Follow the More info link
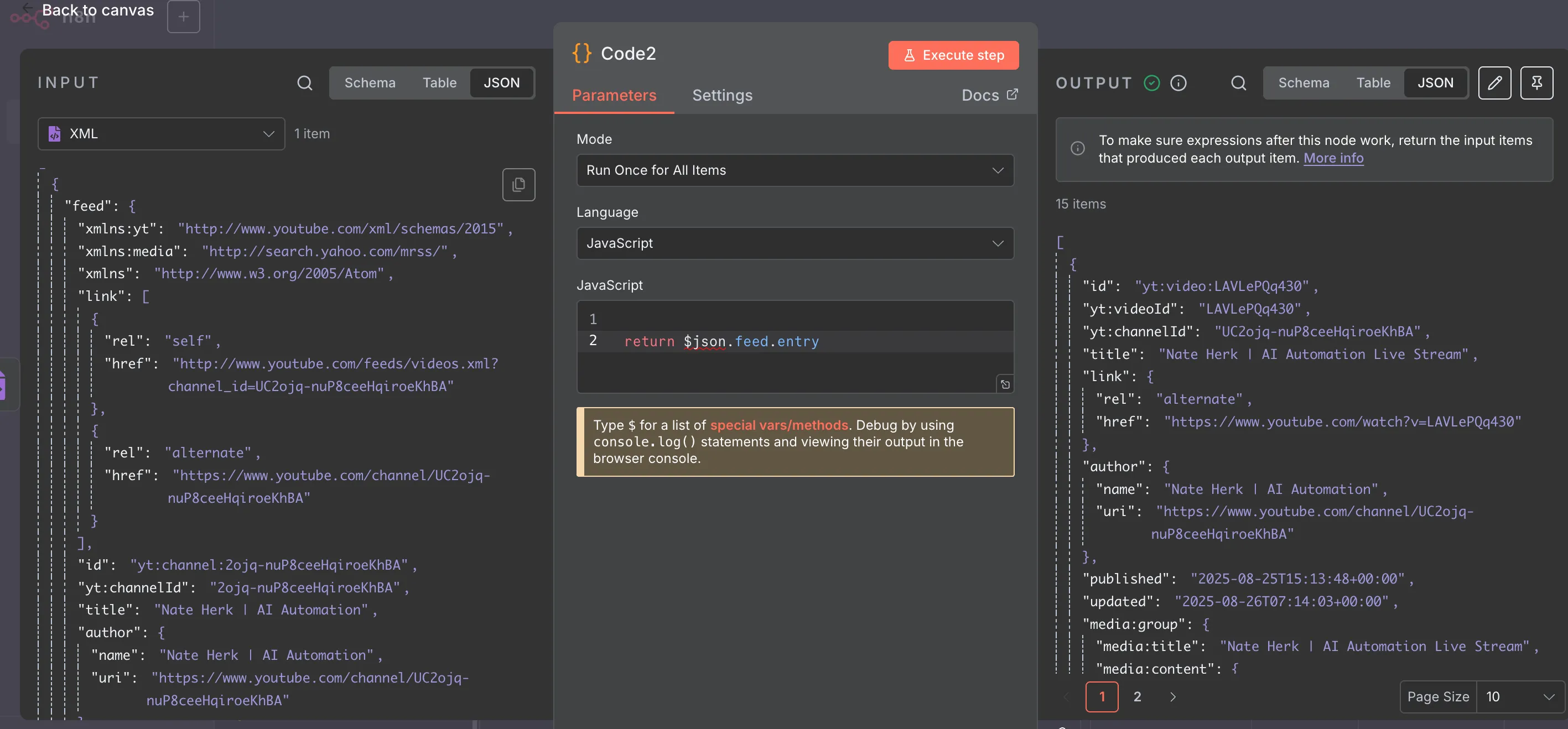Screen dimensions: 1568x729 click(x=1333, y=158)
